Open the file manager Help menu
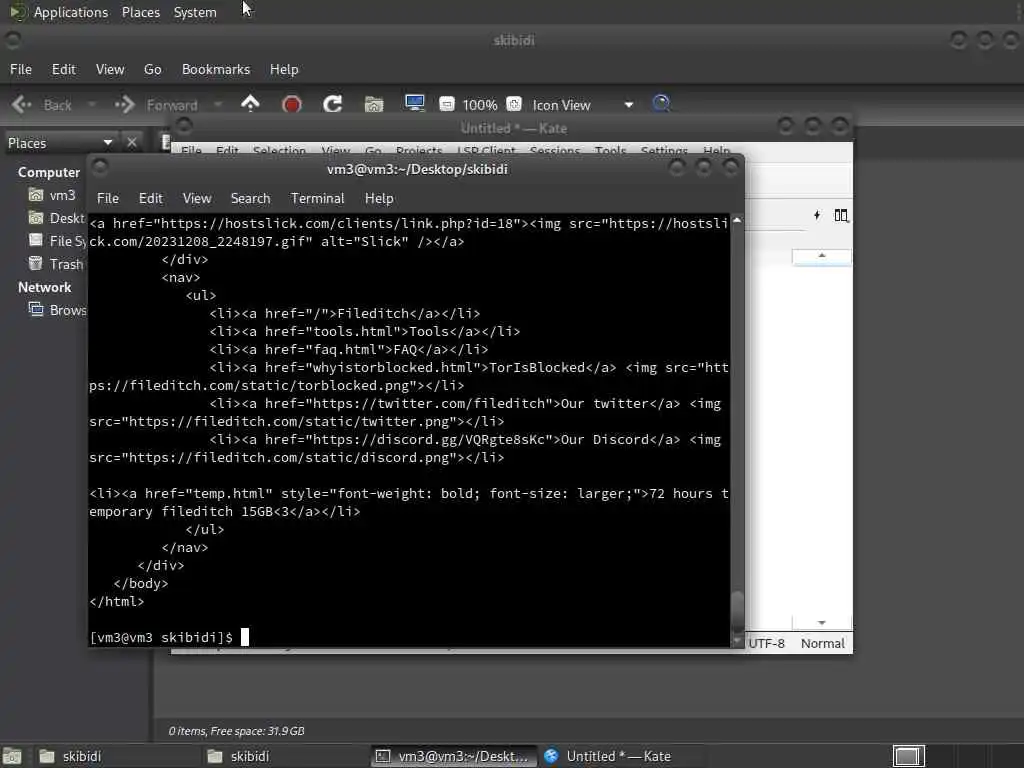Viewport: 1024px width, 768px height. tap(283, 69)
